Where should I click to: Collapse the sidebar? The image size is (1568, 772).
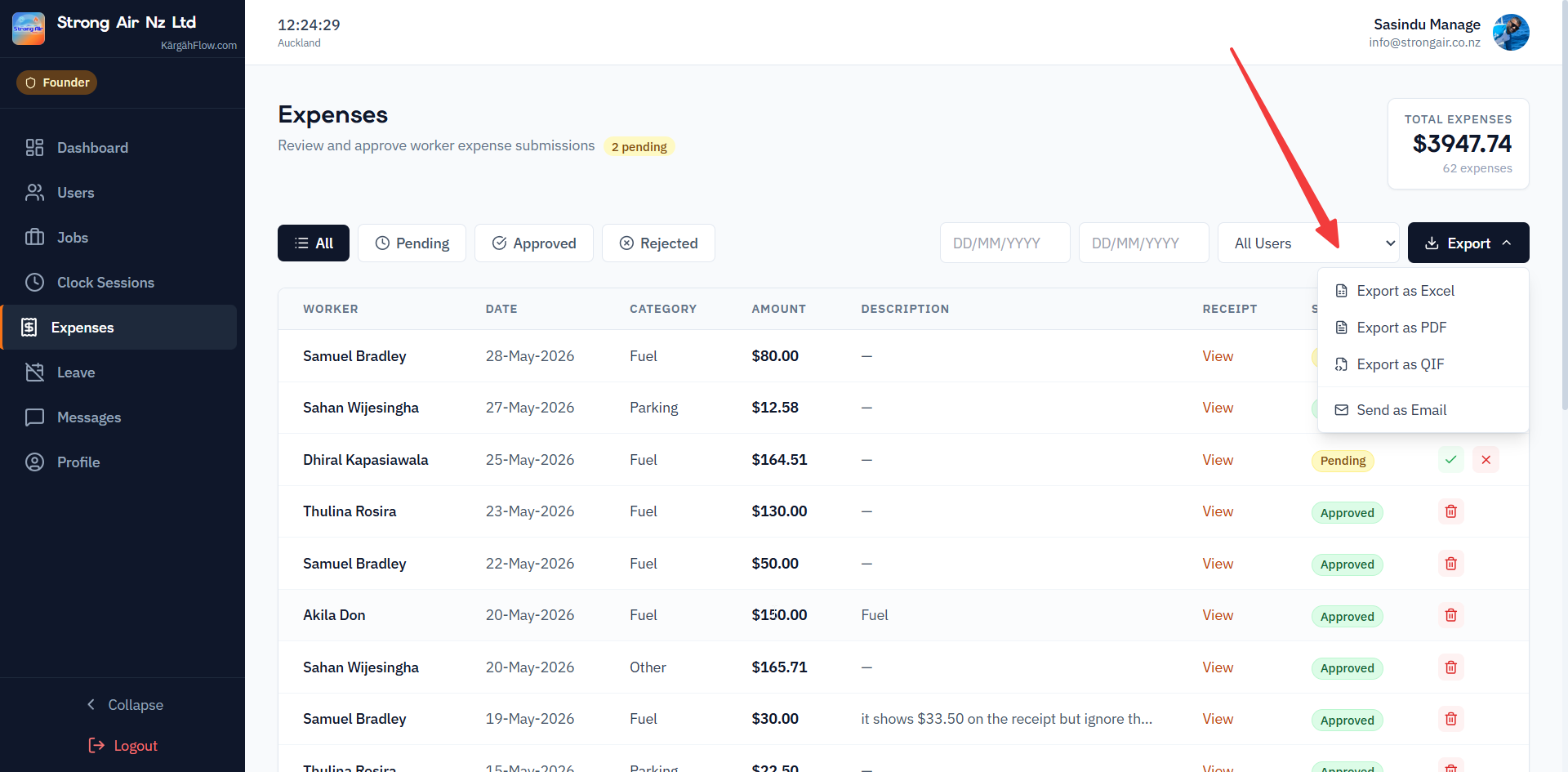124,705
